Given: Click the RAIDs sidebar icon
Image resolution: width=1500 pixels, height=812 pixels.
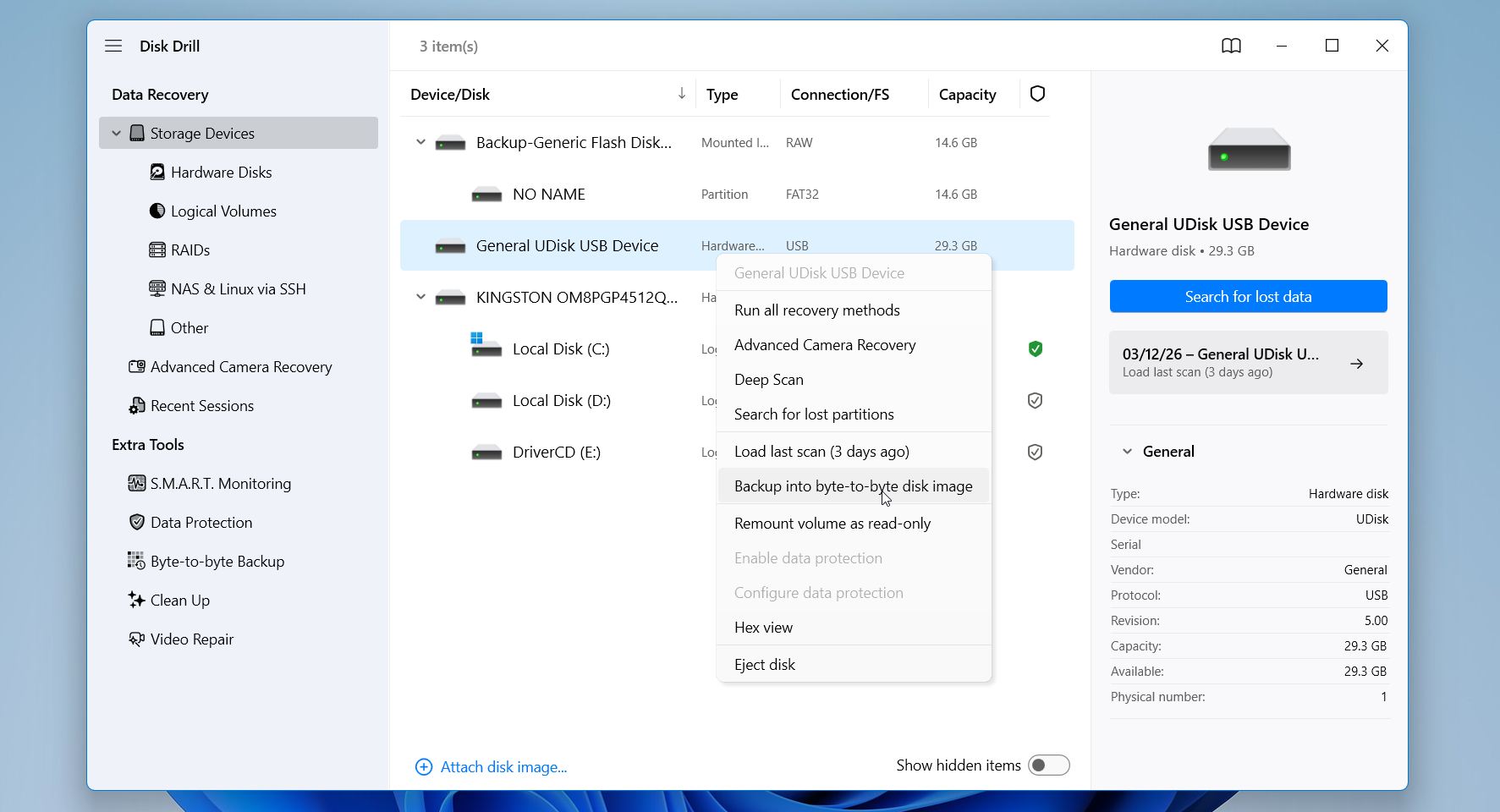Looking at the screenshot, I should coord(157,250).
